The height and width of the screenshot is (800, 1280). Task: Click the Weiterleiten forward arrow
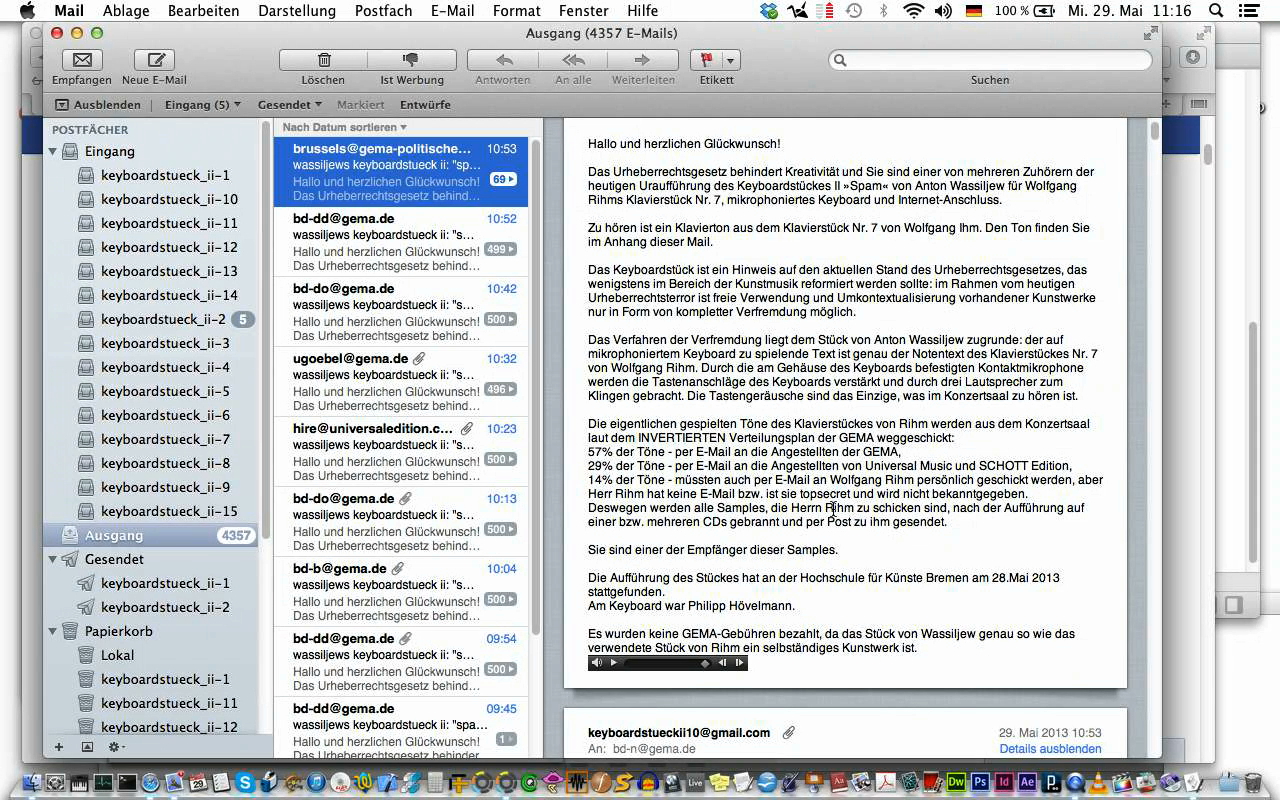tap(643, 60)
